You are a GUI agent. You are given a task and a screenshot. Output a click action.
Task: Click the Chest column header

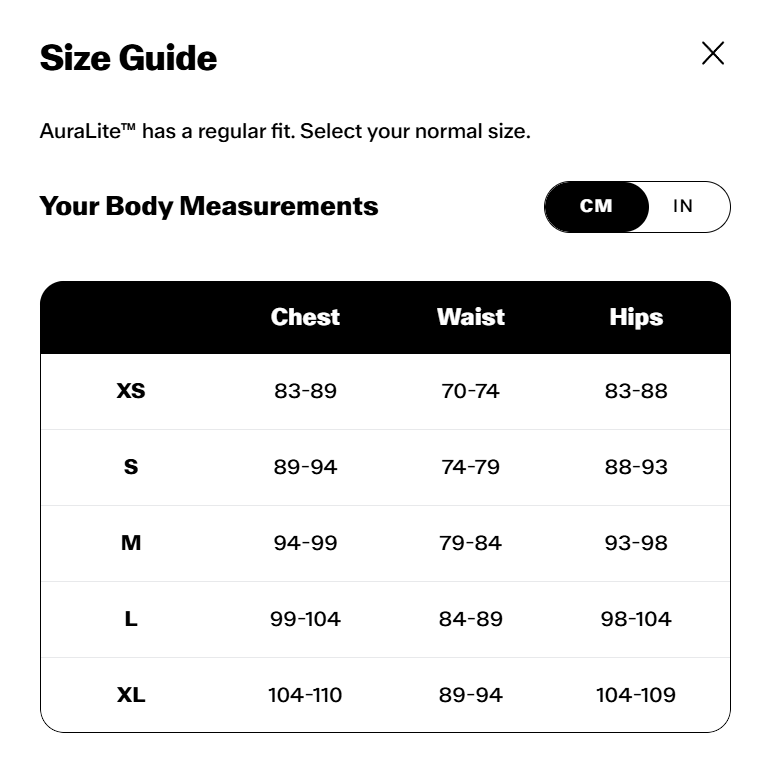tap(305, 317)
